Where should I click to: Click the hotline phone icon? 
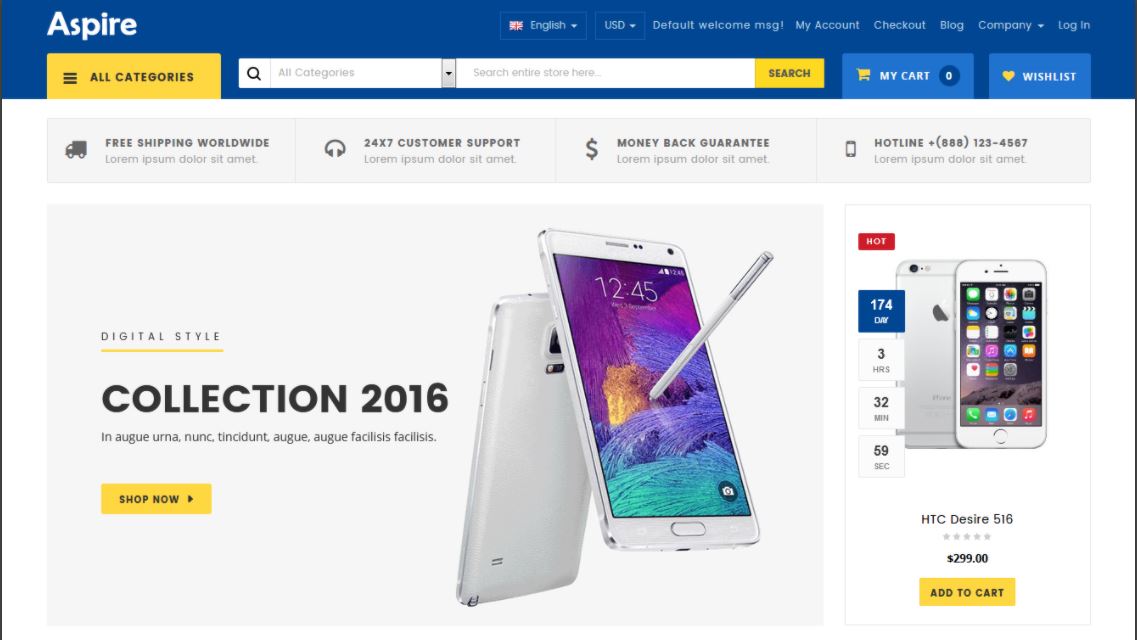(x=851, y=149)
